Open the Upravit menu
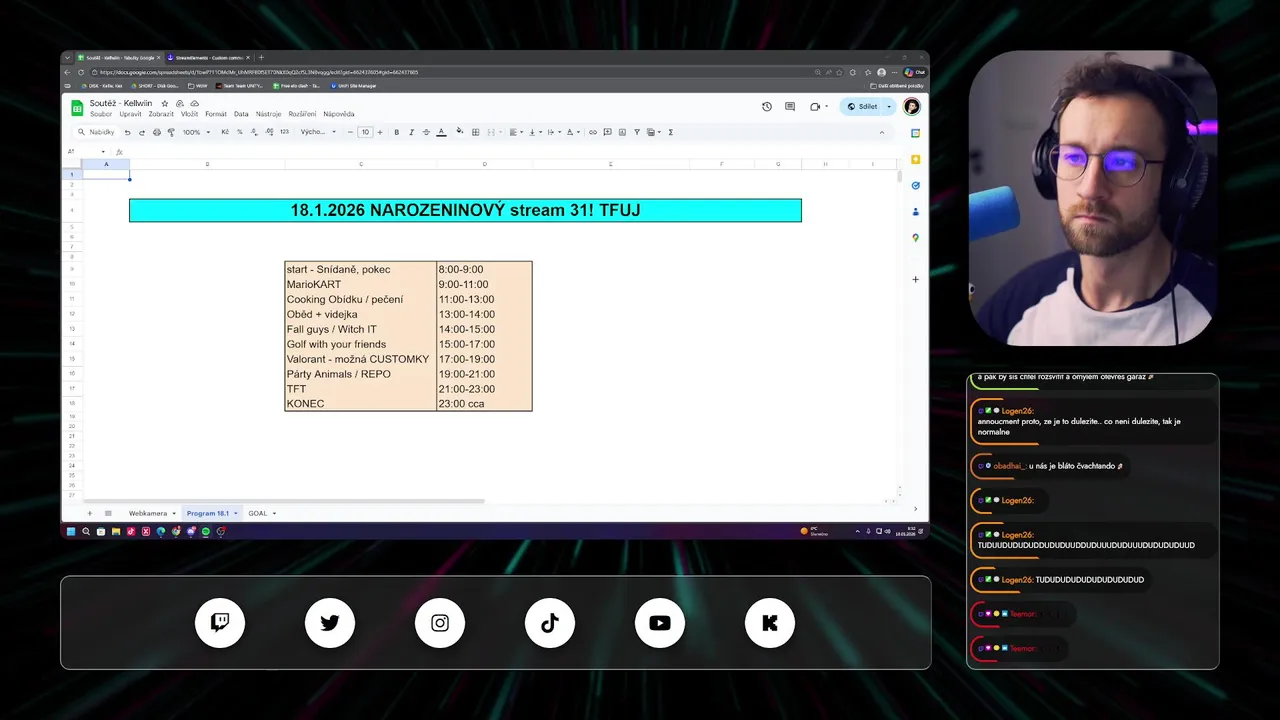This screenshot has height=720, width=1280. coord(130,114)
